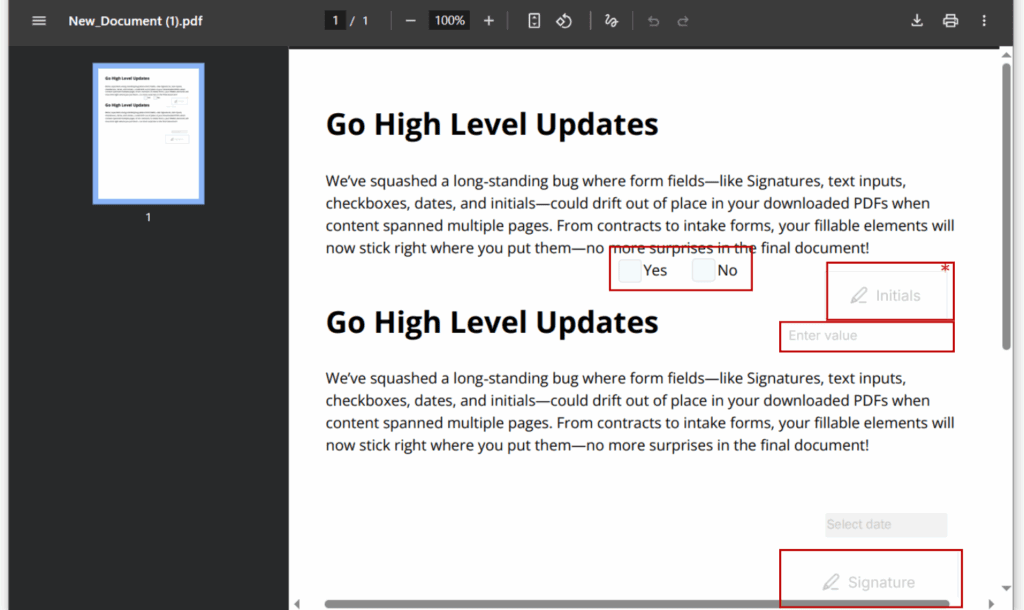The width and height of the screenshot is (1024, 610).
Task: Download the PDF file
Action: [x=917, y=21]
